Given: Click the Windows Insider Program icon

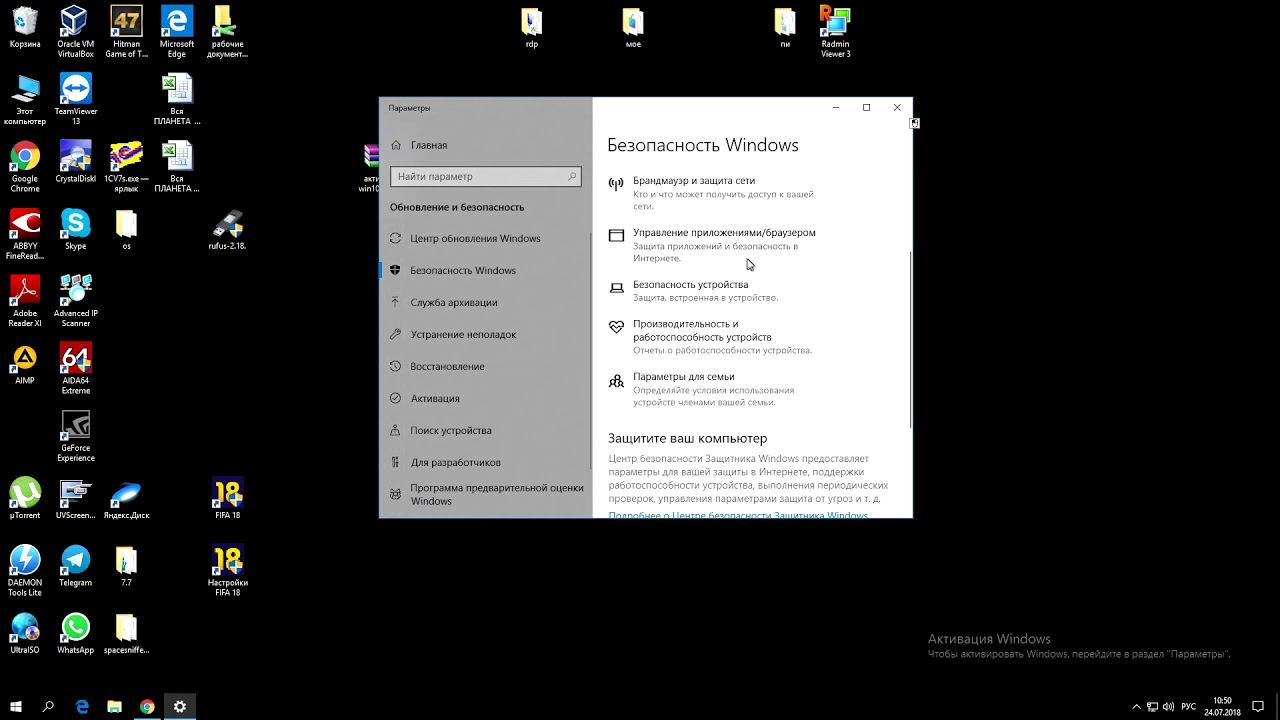Looking at the screenshot, I should coord(396,494).
